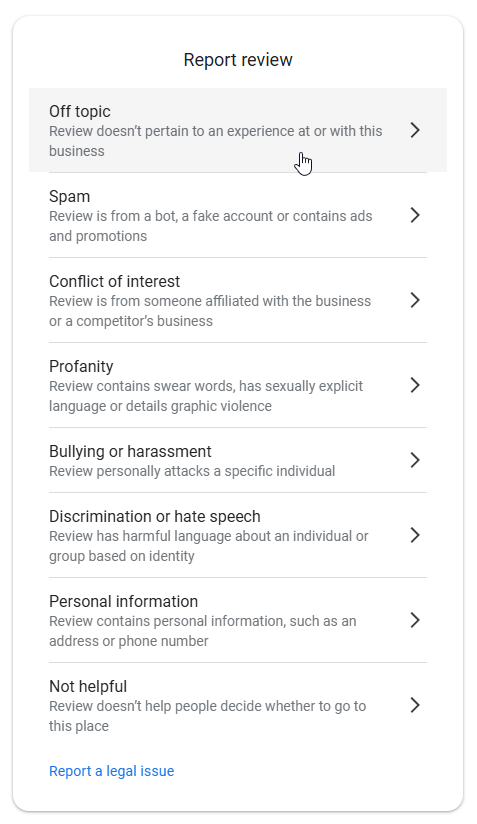
Task: Open the Report a legal issue link
Action: (x=111, y=771)
